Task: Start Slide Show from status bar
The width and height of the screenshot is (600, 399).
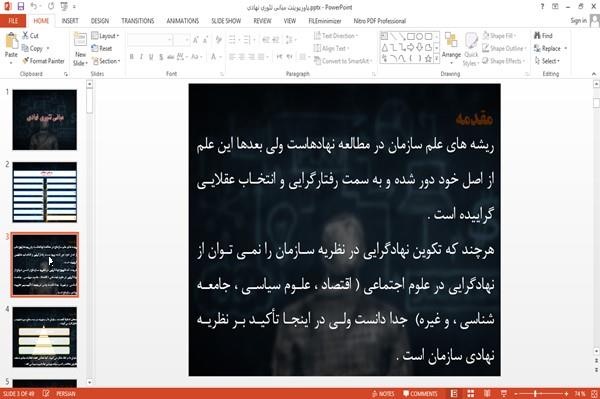Action: tap(504, 394)
